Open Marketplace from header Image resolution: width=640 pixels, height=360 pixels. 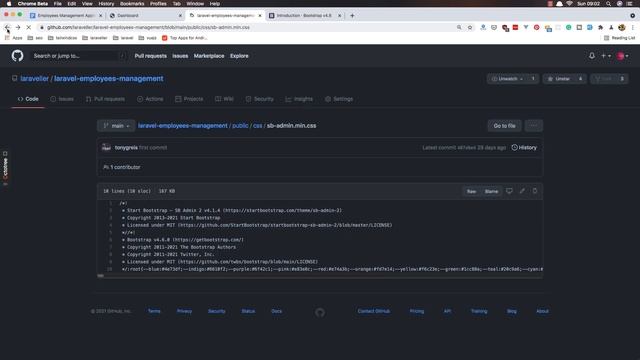pos(209,56)
